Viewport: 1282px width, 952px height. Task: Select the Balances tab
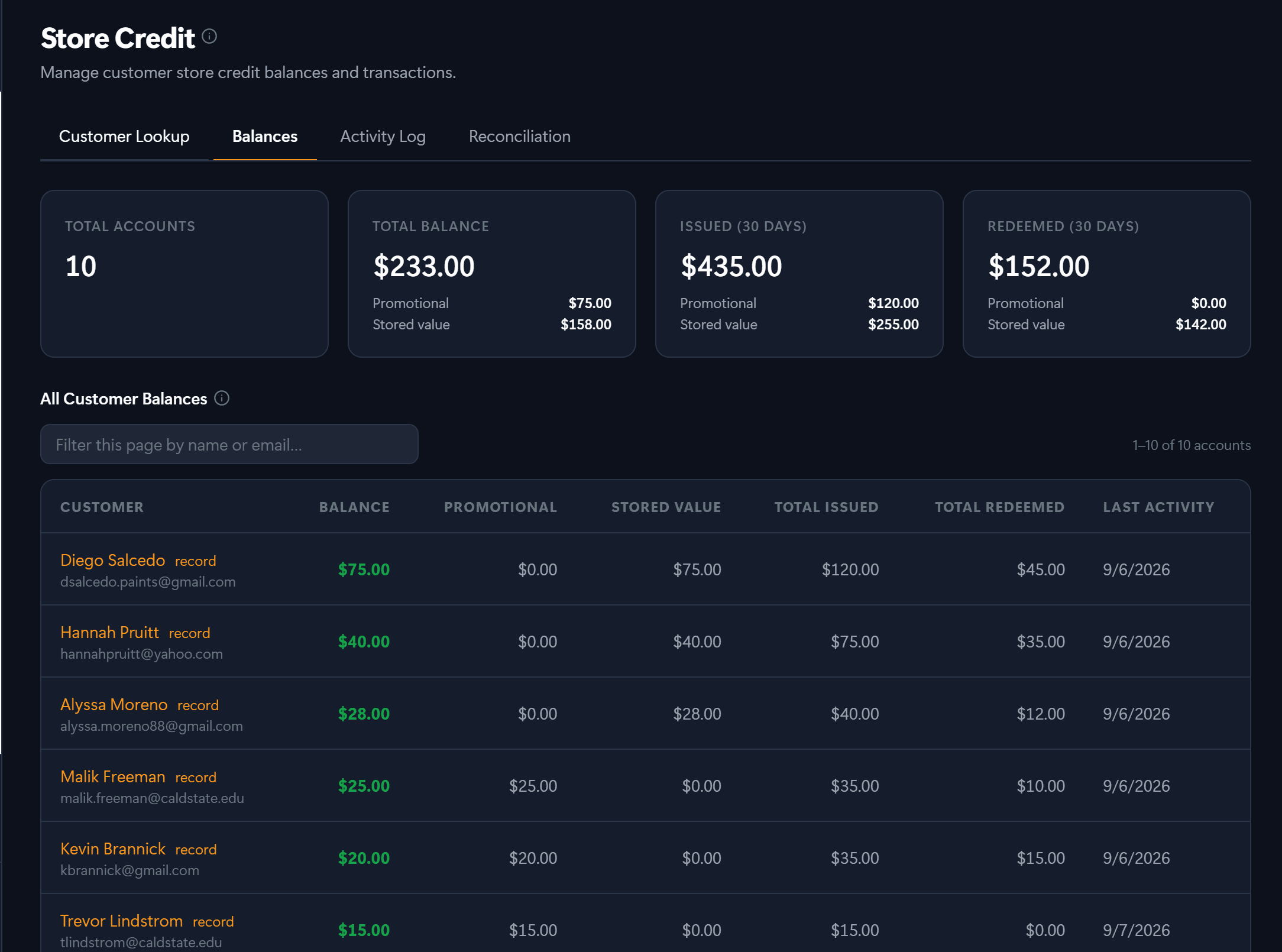click(265, 137)
